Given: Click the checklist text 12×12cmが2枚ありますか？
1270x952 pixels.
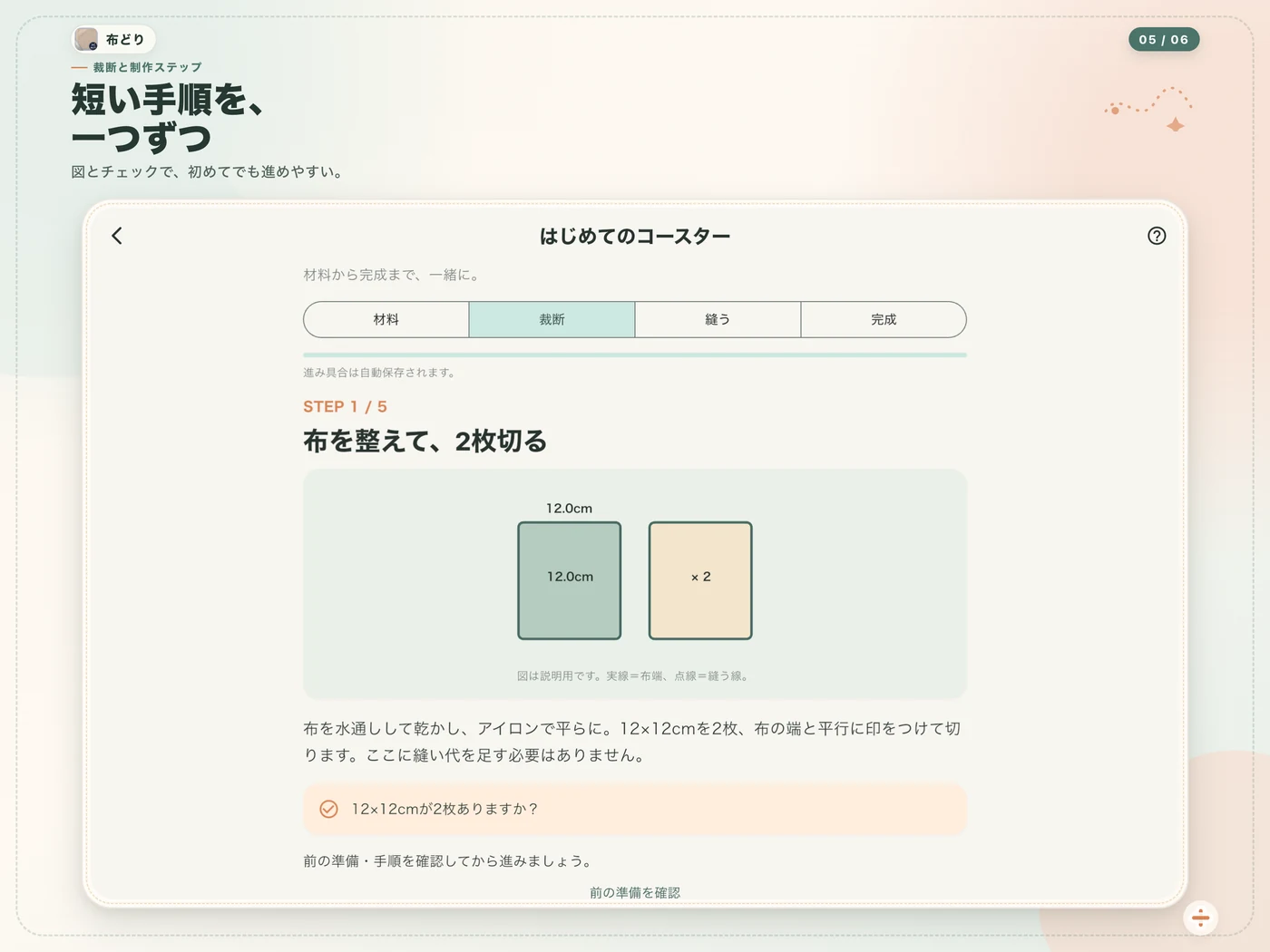Looking at the screenshot, I should [445, 809].
